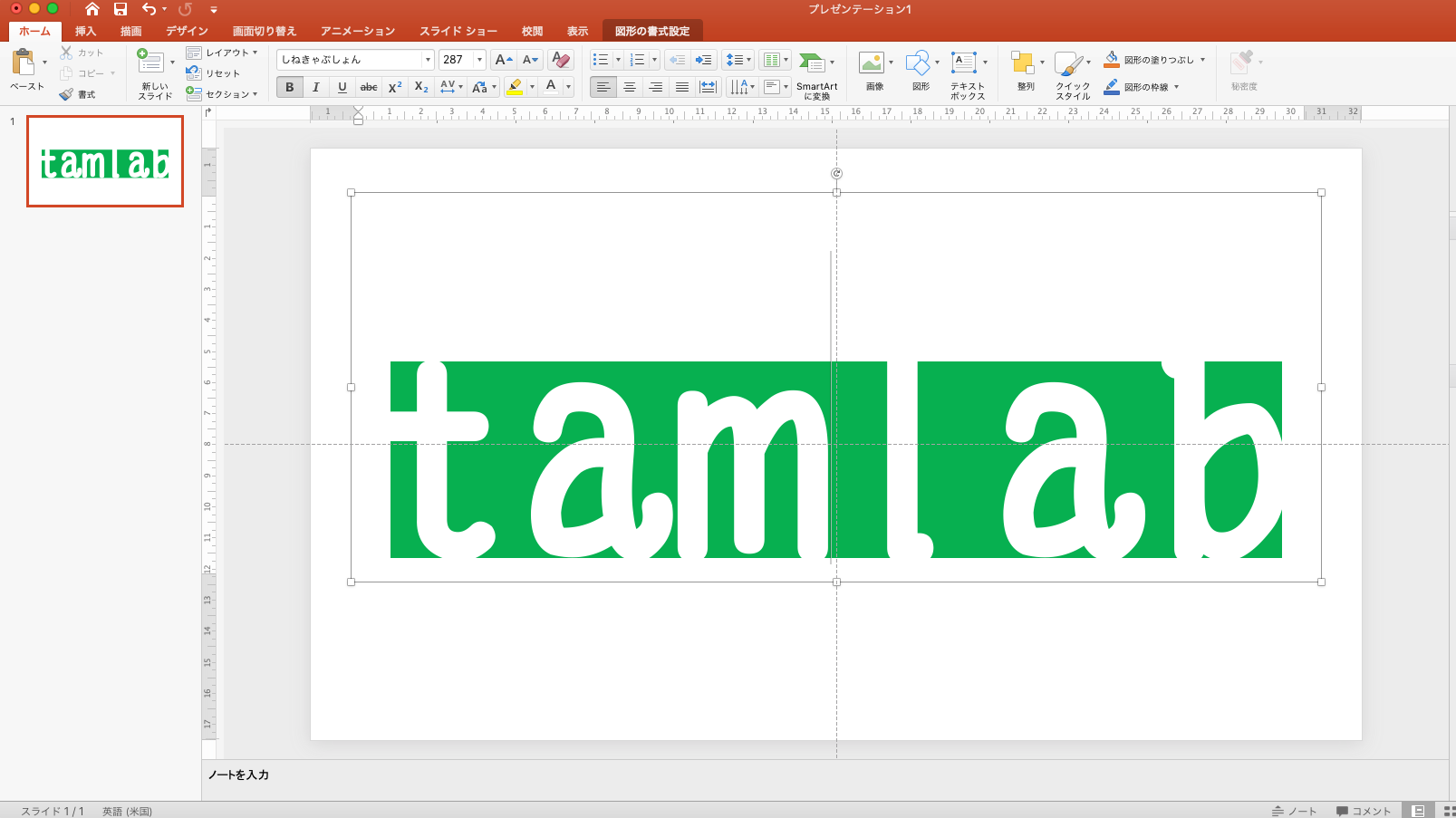Open the bullet list style dropdown arrow
The image size is (1456, 818).
pos(619,60)
